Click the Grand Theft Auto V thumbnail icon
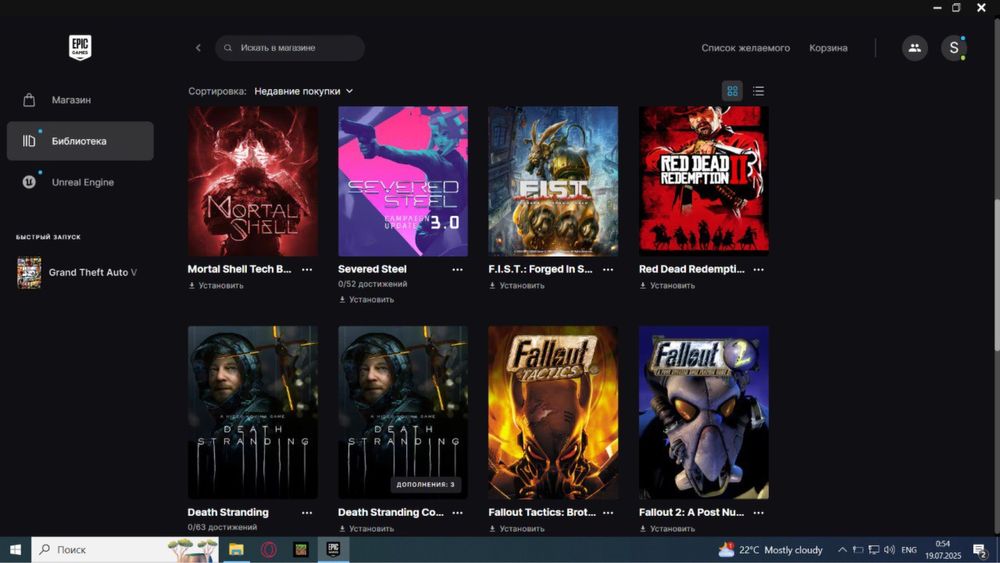1000x563 pixels. 29,272
